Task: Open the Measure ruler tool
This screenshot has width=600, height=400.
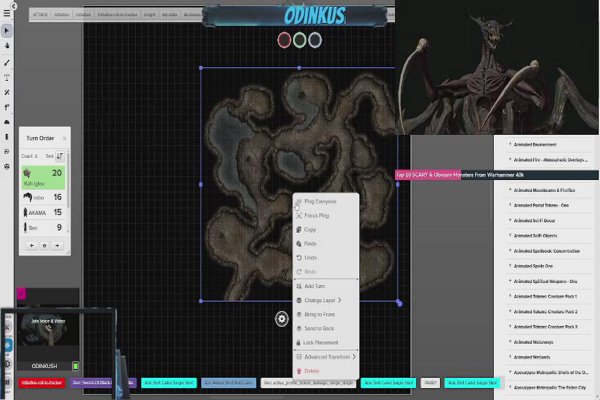Action: pyautogui.click(x=7, y=92)
